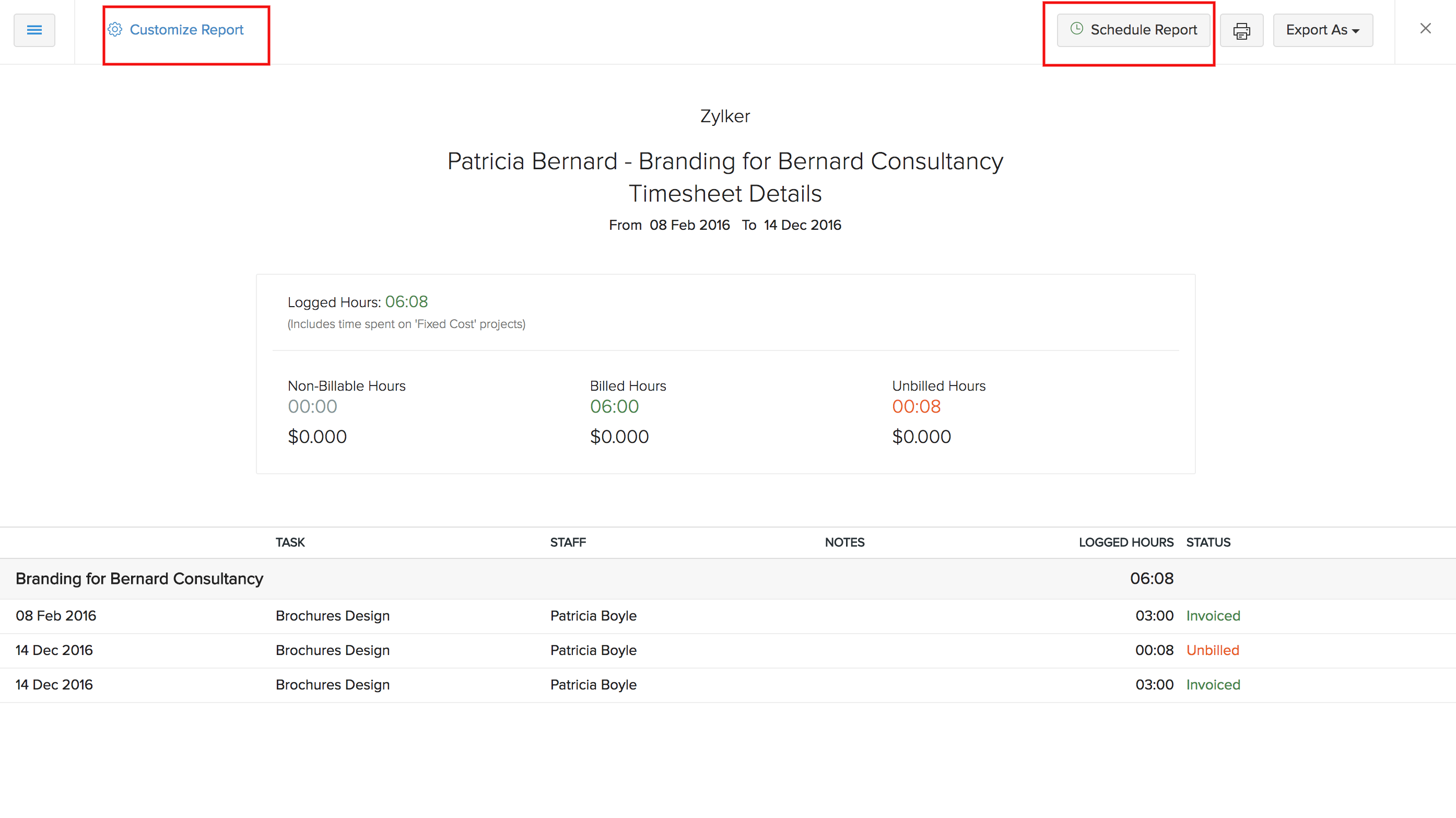Click the Unbilled Hours 00:08 value
This screenshot has height=818, width=1456.
pyautogui.click(x=915, y=406)
